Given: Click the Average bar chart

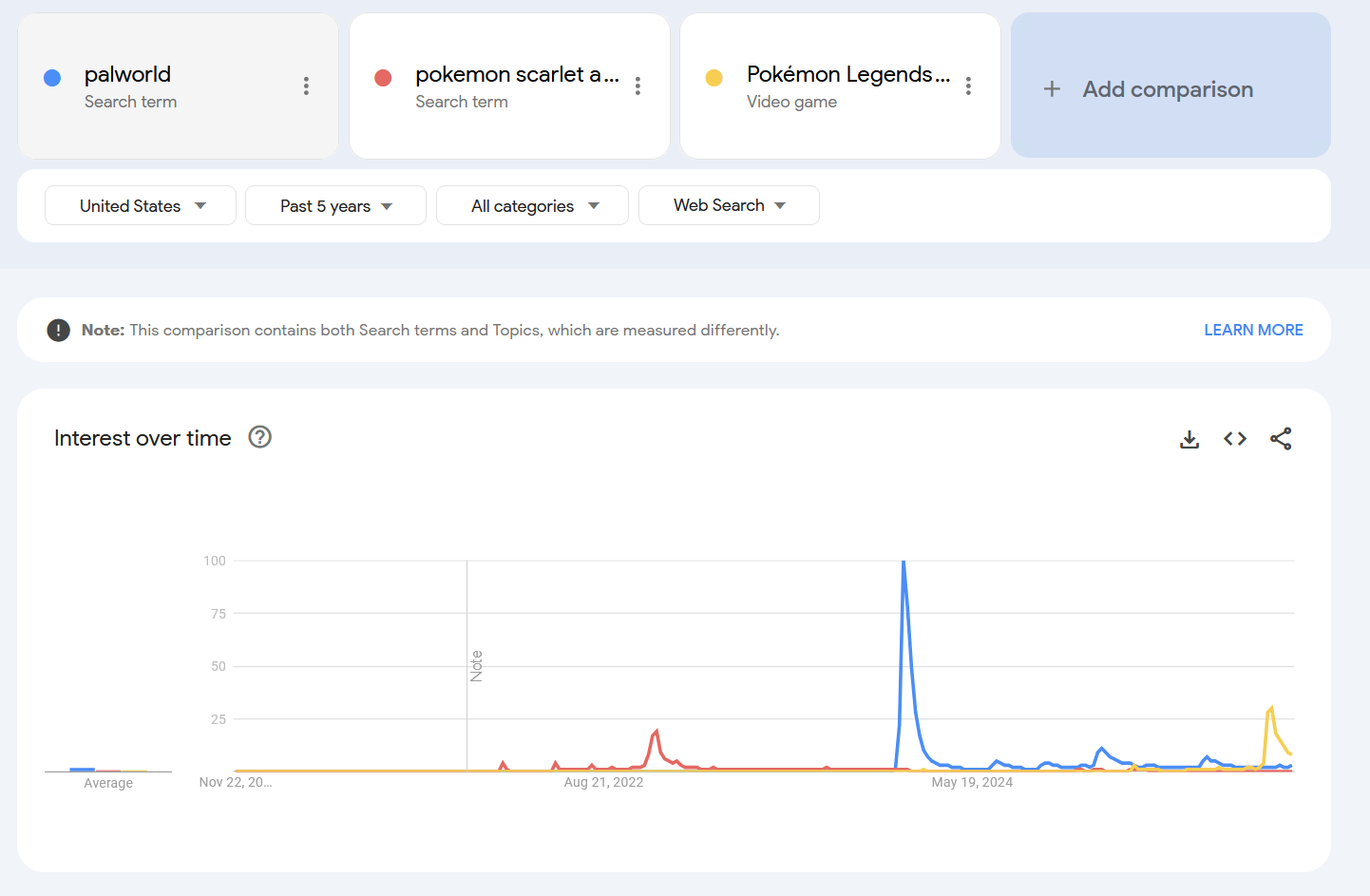Looking at the screenshot, I should point(108,770).
